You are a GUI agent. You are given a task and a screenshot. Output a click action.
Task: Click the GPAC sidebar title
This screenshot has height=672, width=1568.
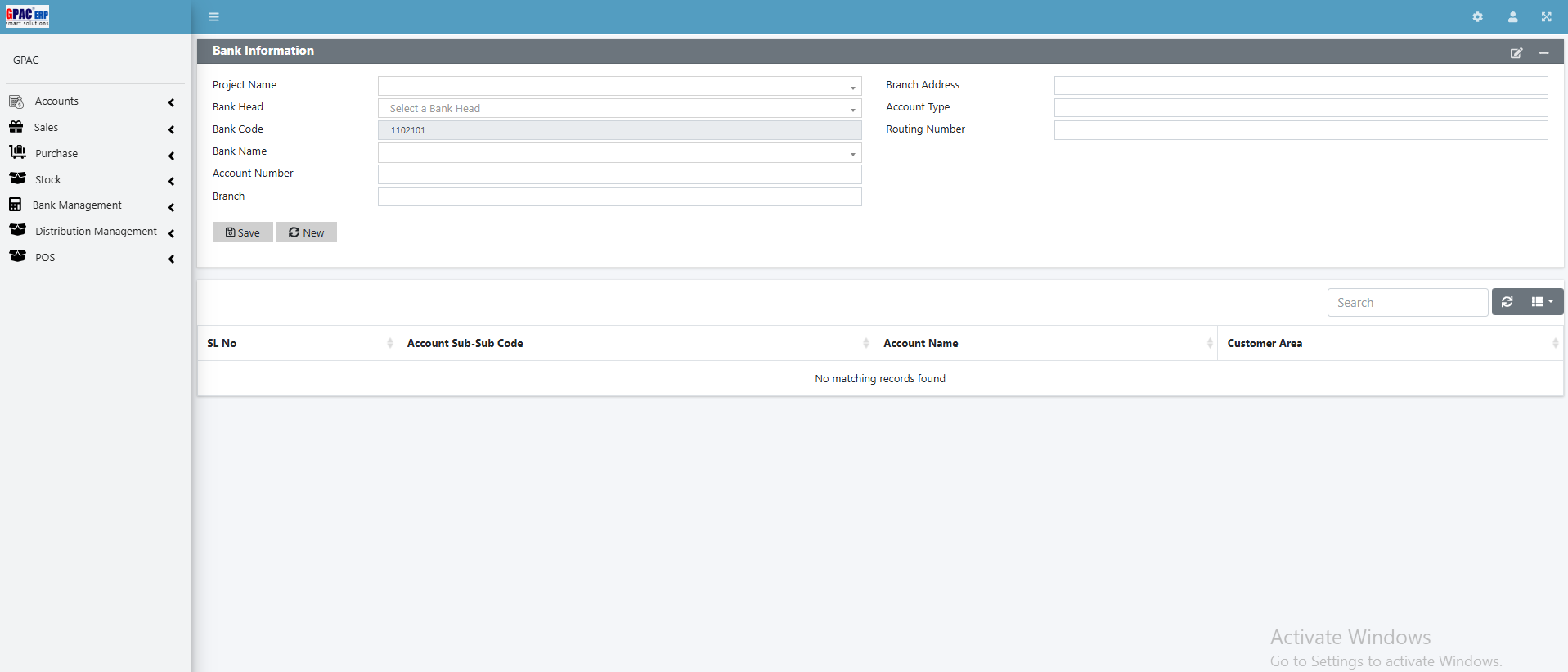click(x=26, y=61)
